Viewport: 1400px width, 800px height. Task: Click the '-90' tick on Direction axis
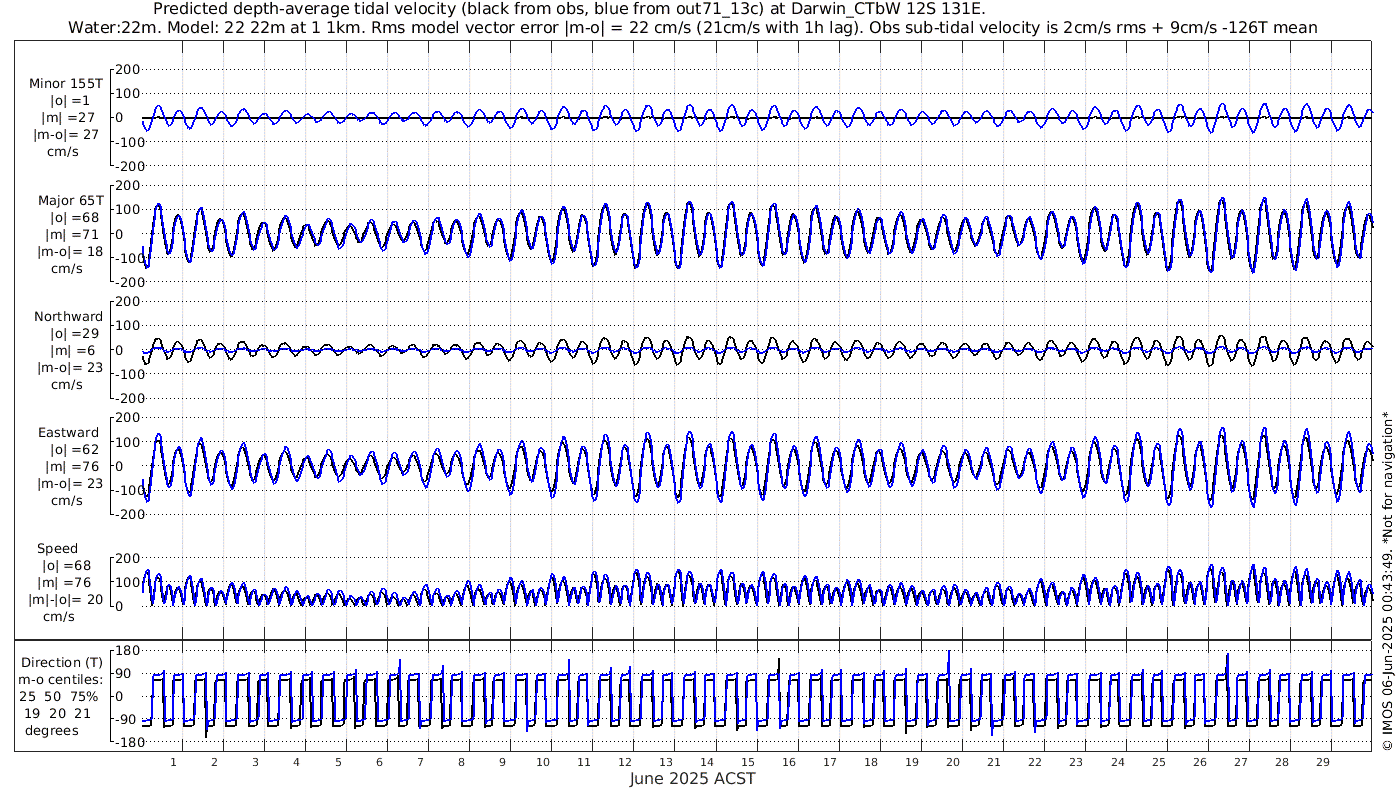[126, 719]
